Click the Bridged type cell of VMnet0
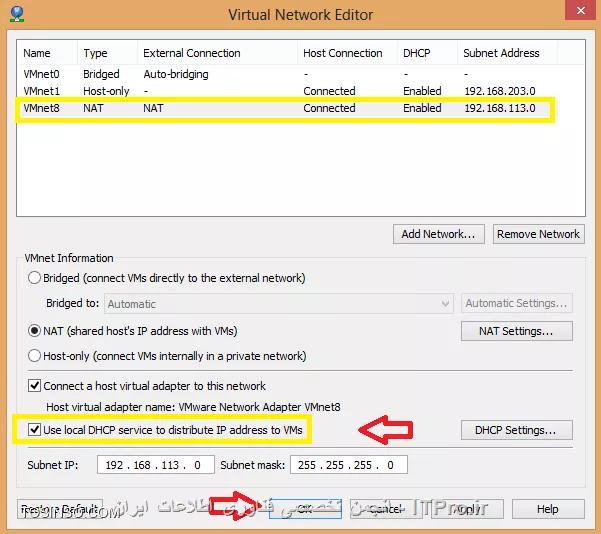This screenshot has width=601, height=534. point(101,74)
